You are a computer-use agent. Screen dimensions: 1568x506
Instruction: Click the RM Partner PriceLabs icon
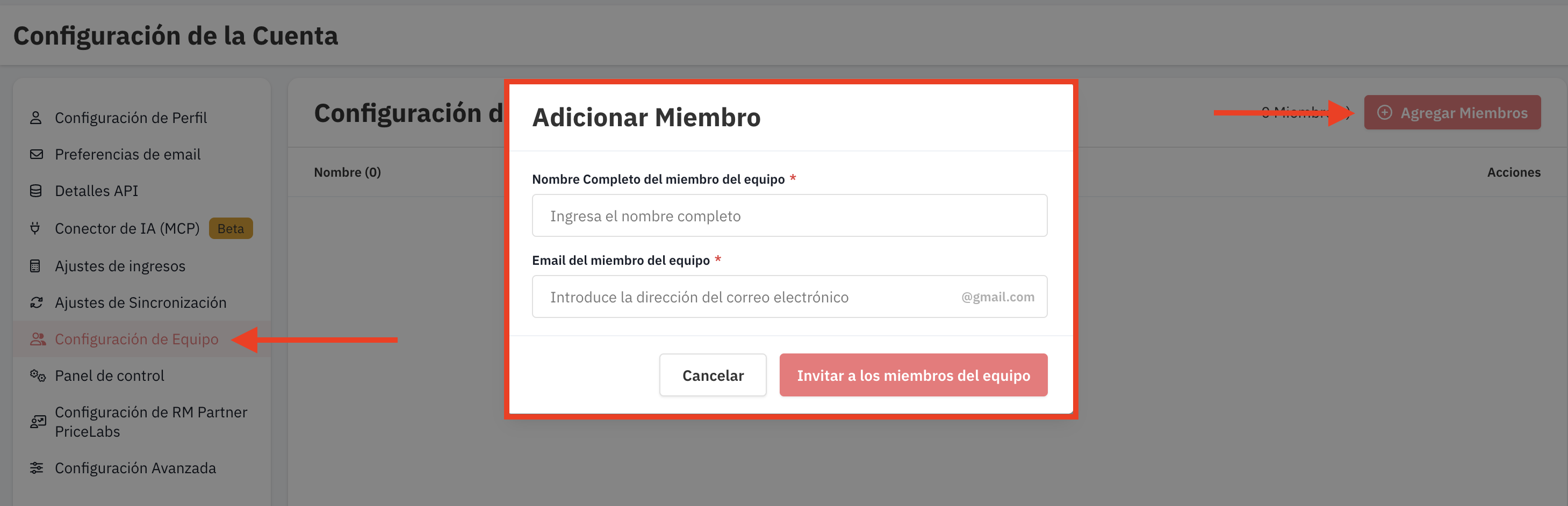pos(38,422)
